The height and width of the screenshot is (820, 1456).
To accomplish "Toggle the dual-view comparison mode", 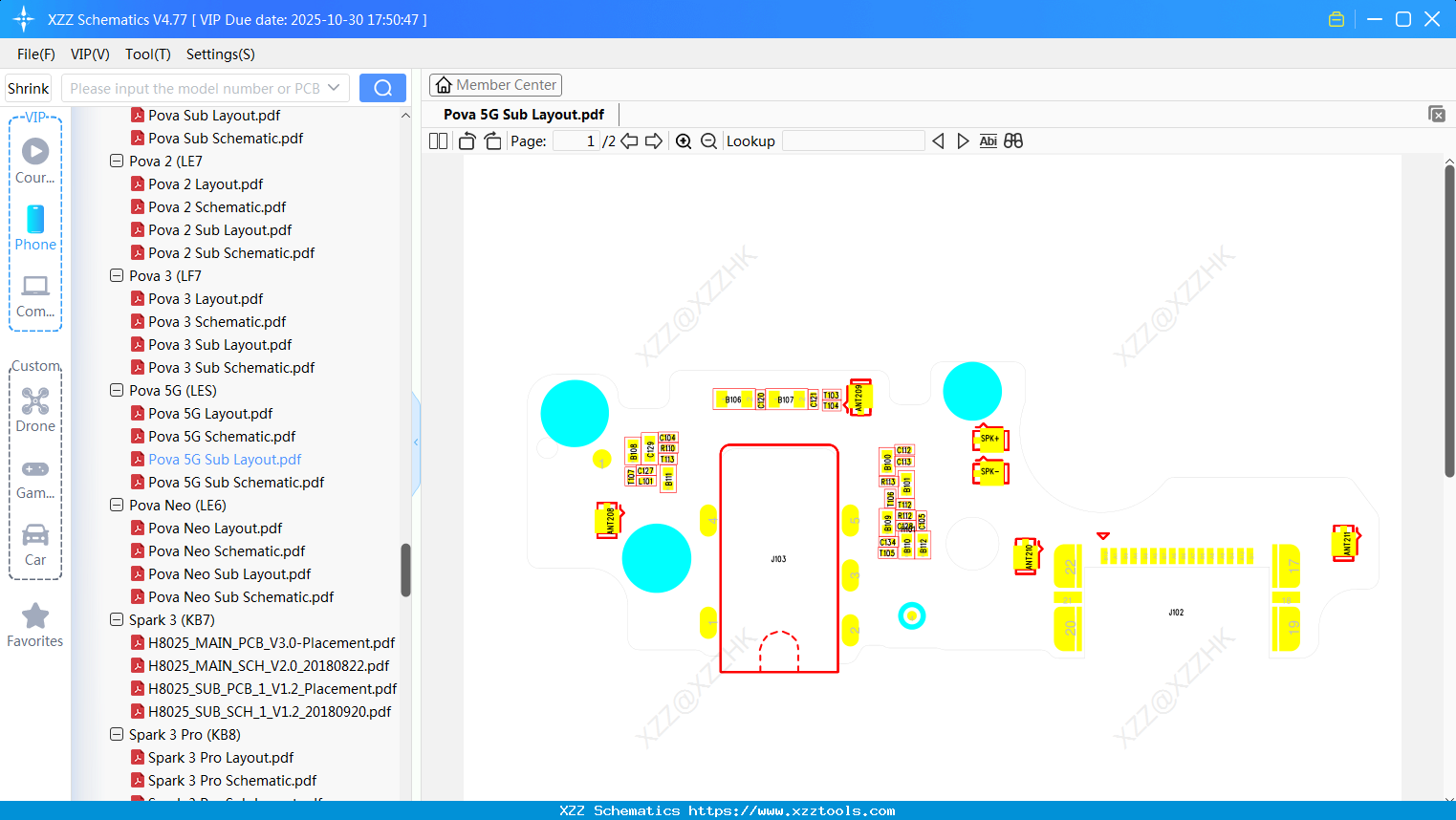I will coord(1013,140).
